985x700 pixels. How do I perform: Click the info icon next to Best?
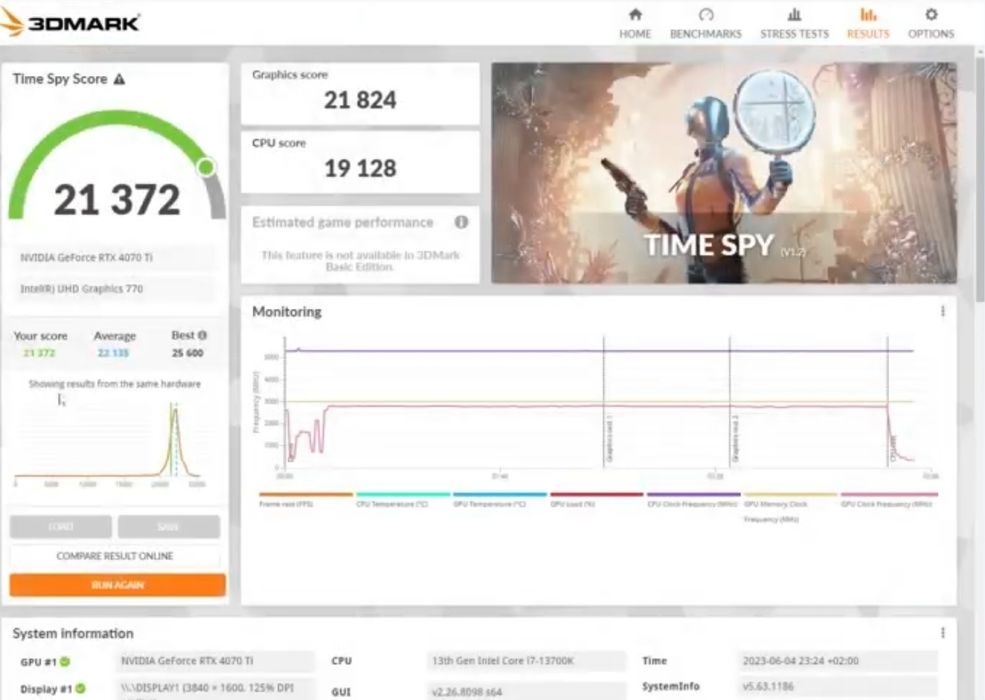coord(202,335)
